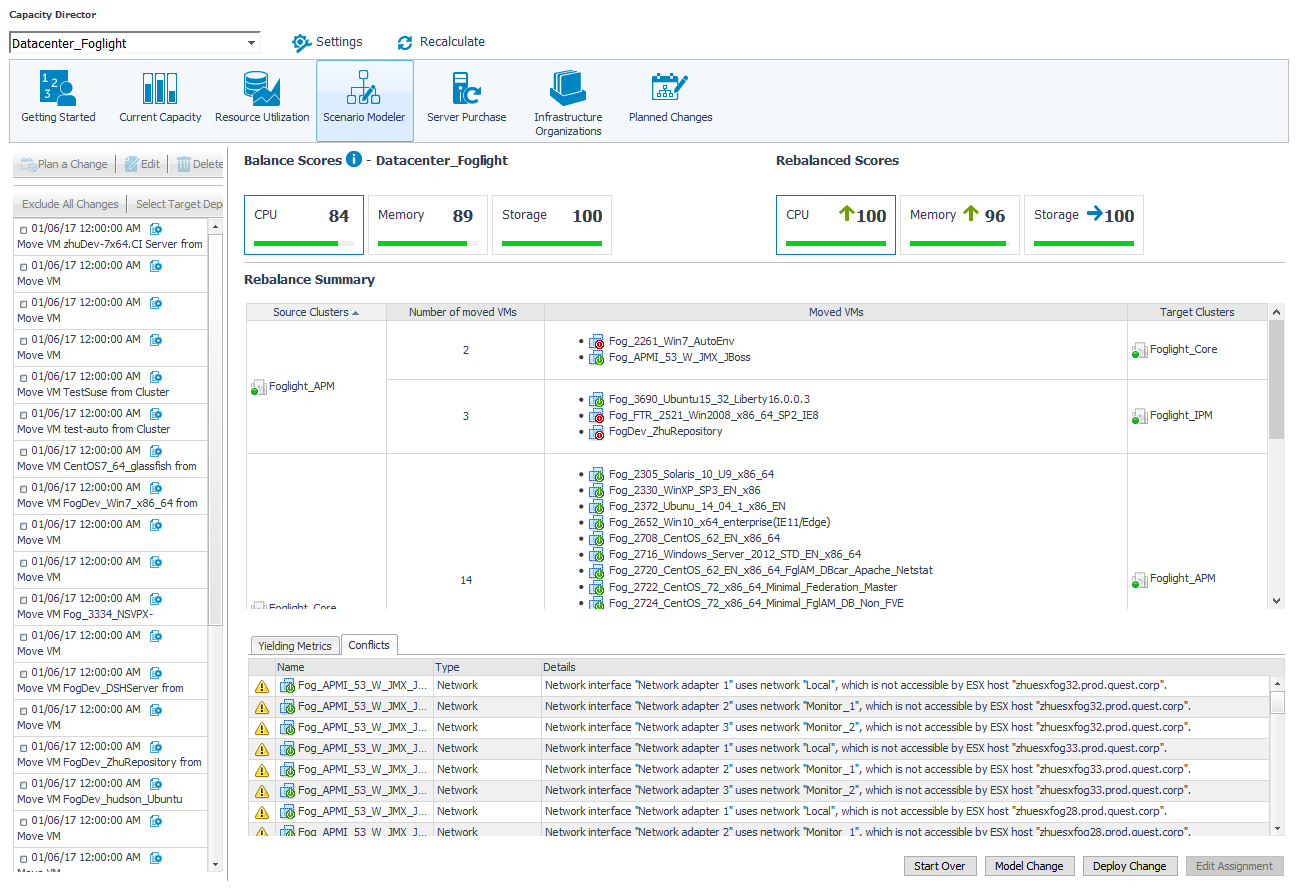Click the Recalculate refresh icon

point(405,43)
